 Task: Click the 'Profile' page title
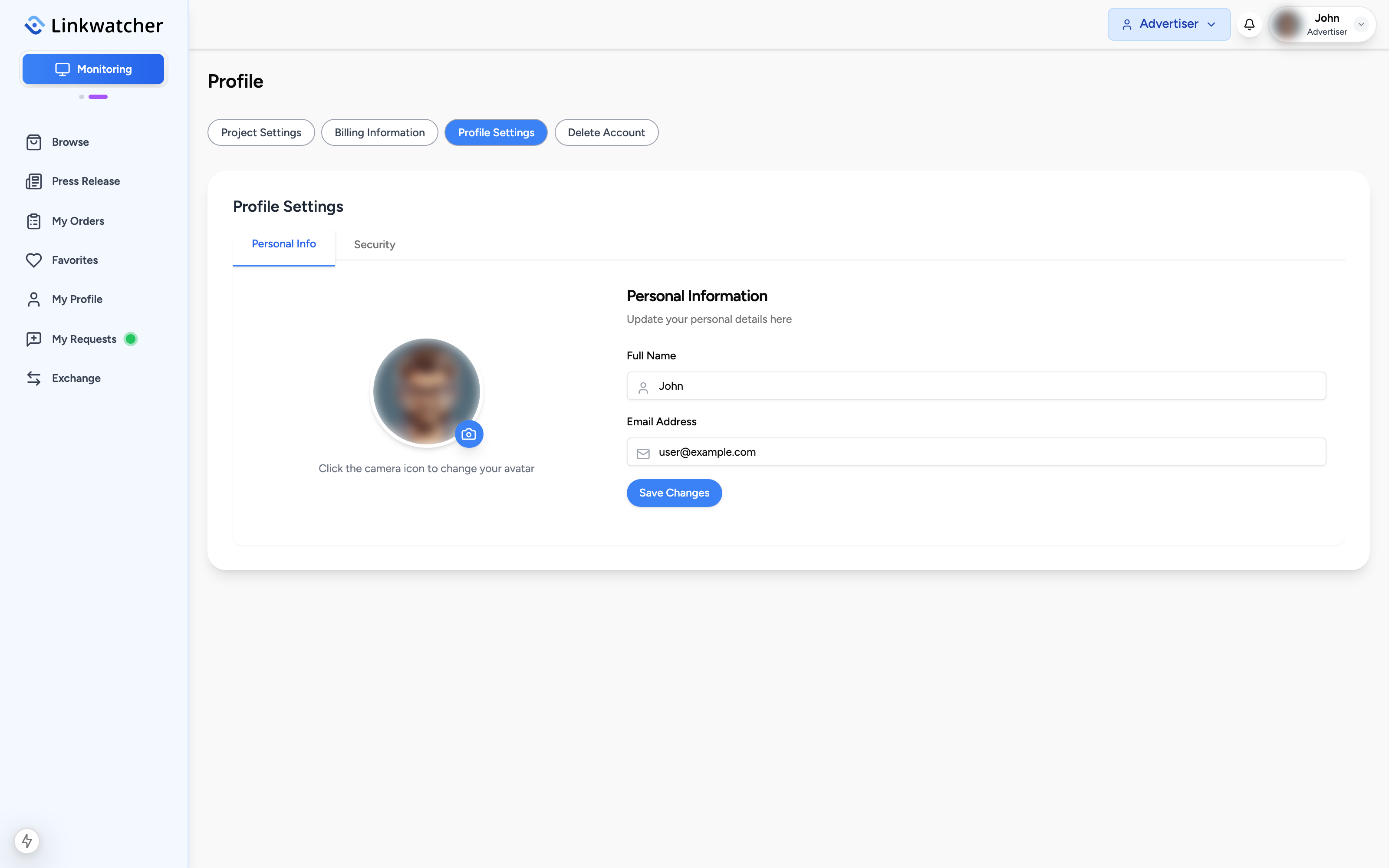[235, 82]
